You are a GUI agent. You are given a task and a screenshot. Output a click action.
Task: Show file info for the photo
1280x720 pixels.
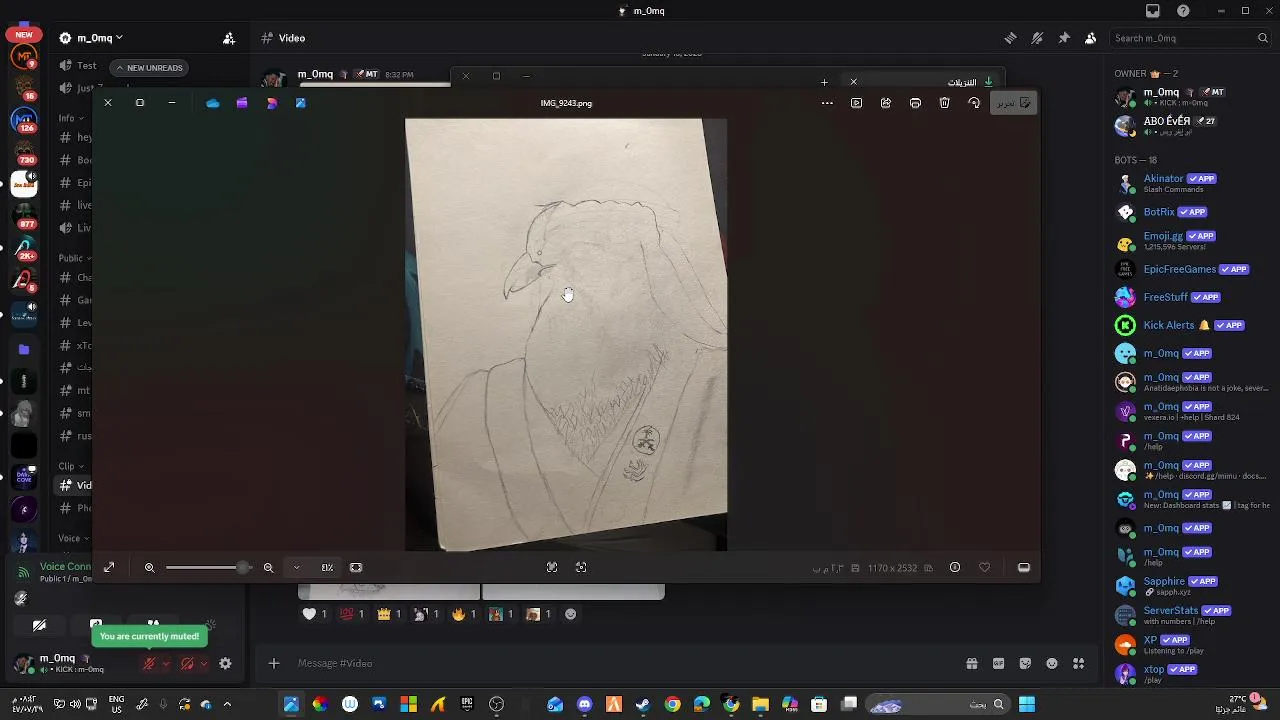click(955, 567)
